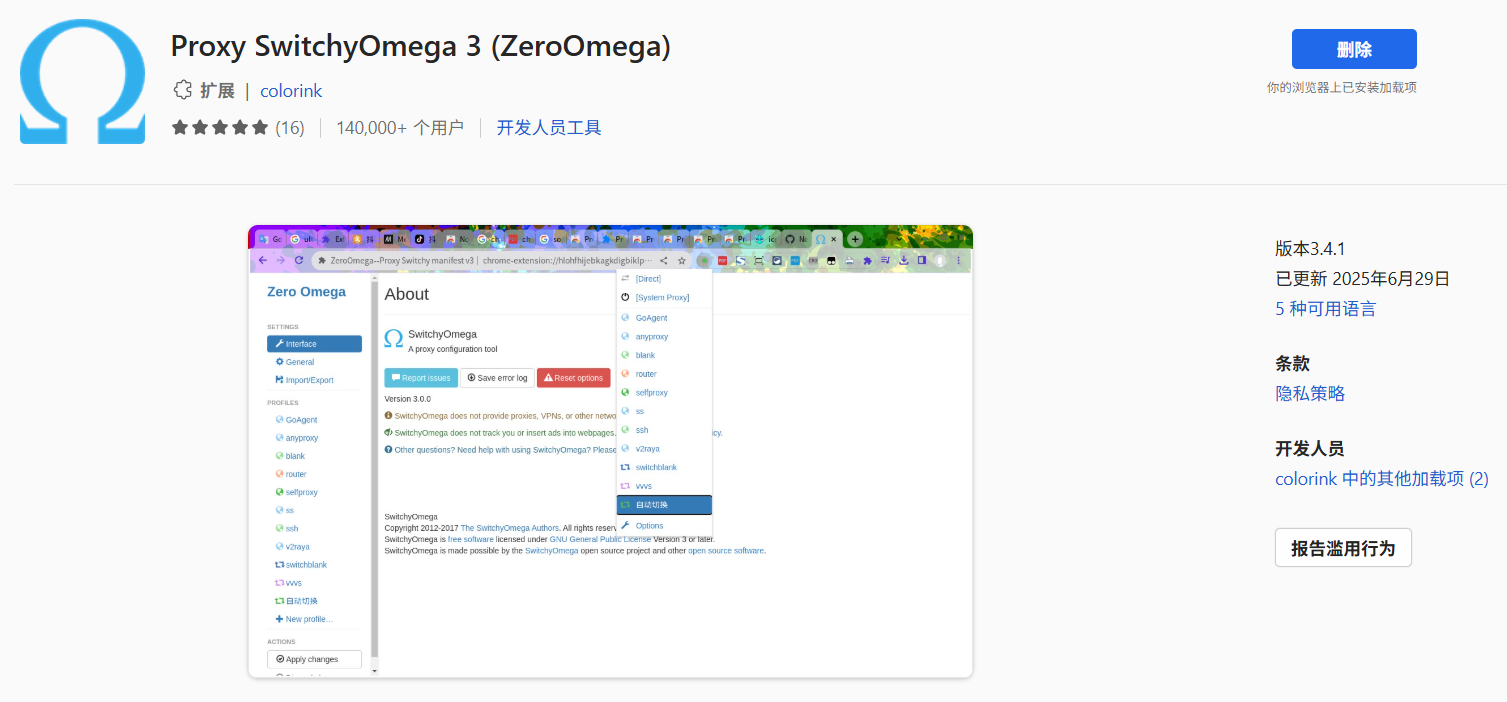
Task: Click the gear General item in preview sidebar
Action: click(299, 362)
